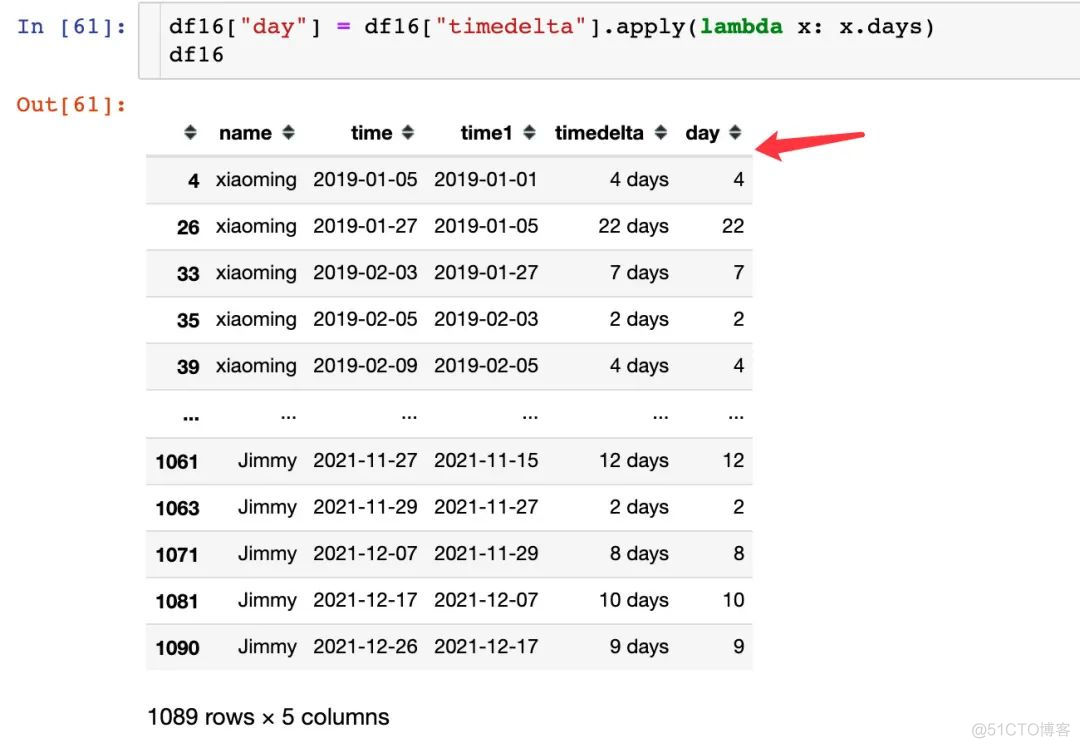Sort table by time column arrows

tap(408, 132)
